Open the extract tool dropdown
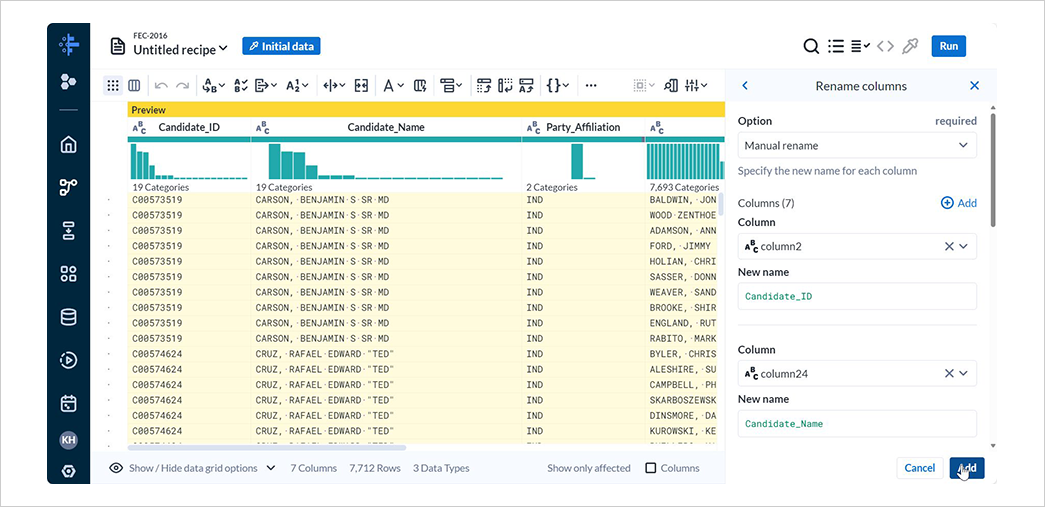The image size is (1045, 507). (267, 85)
